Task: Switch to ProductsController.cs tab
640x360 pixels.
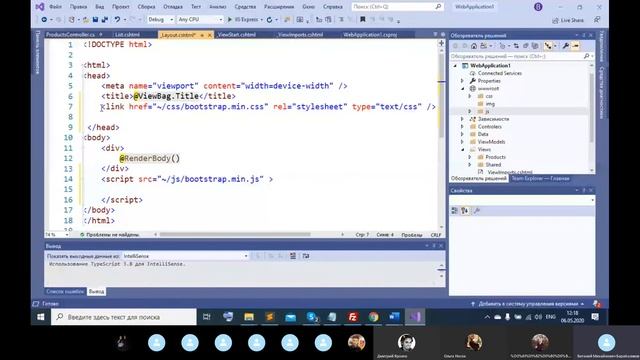Action: click(70, 35)
